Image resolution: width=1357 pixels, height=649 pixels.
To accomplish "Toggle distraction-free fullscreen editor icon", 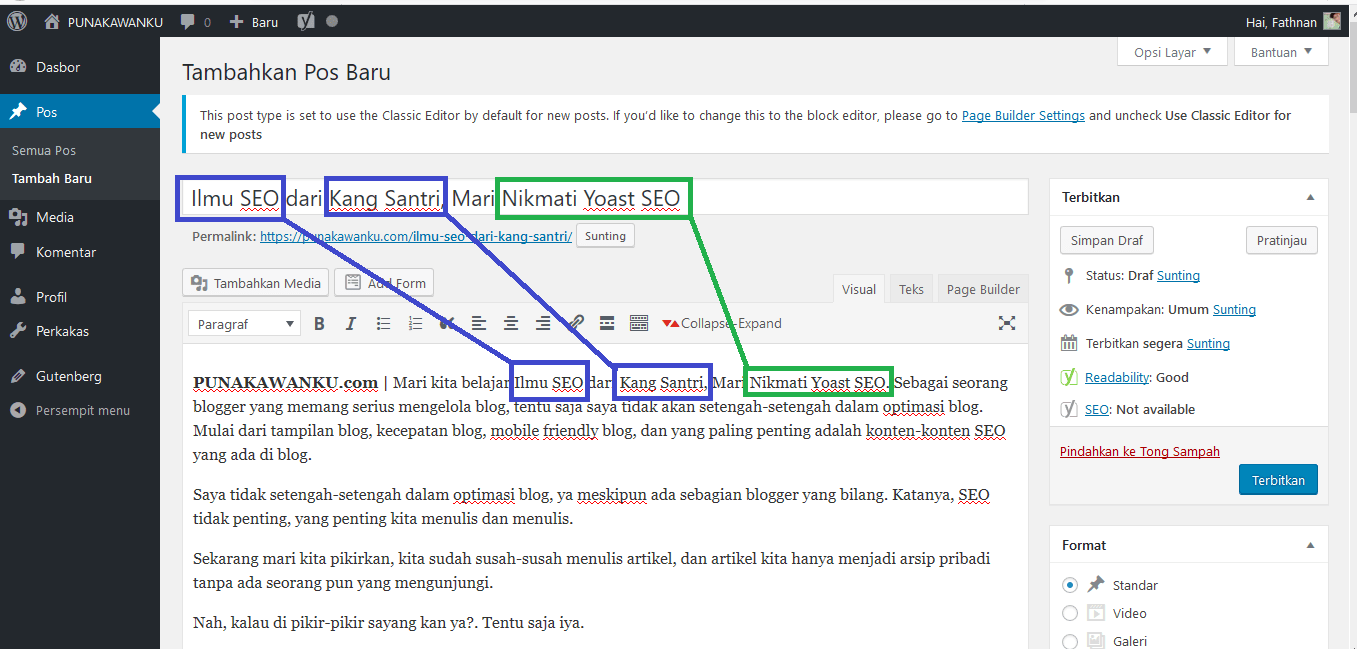I will (1007, 323).
